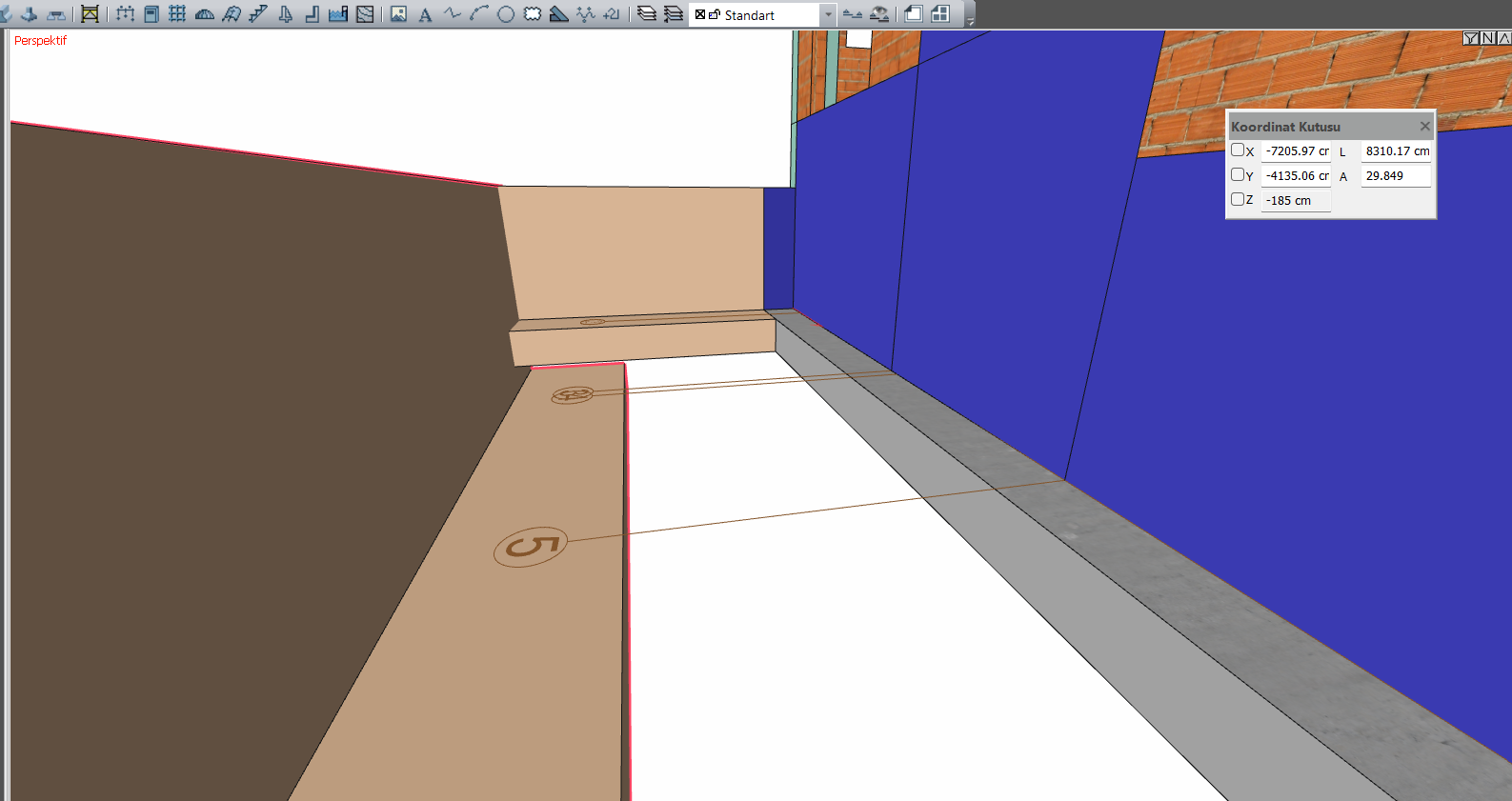Select the arc curve tool
1512x801 pixels.
(x=479, y=14)
